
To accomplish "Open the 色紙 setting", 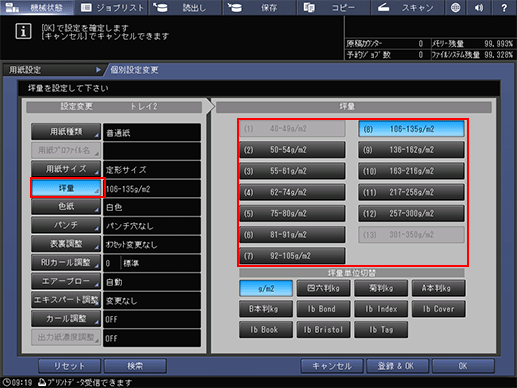I will coord(66,207).
